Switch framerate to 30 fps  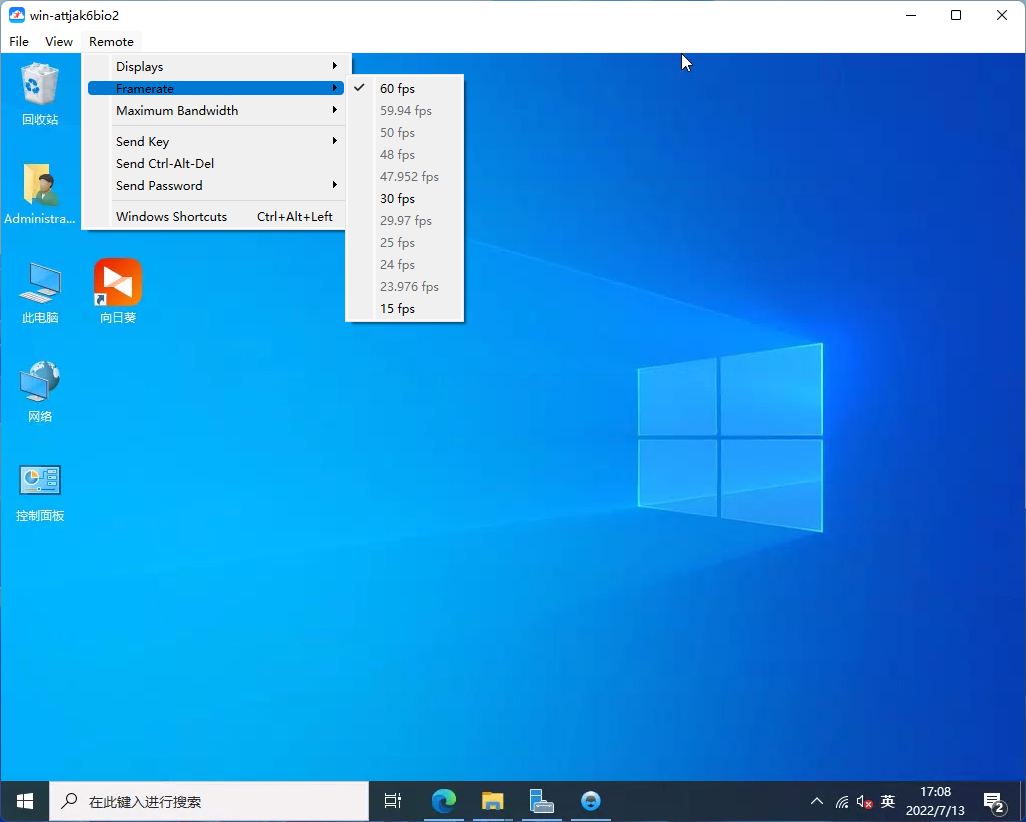397,199
